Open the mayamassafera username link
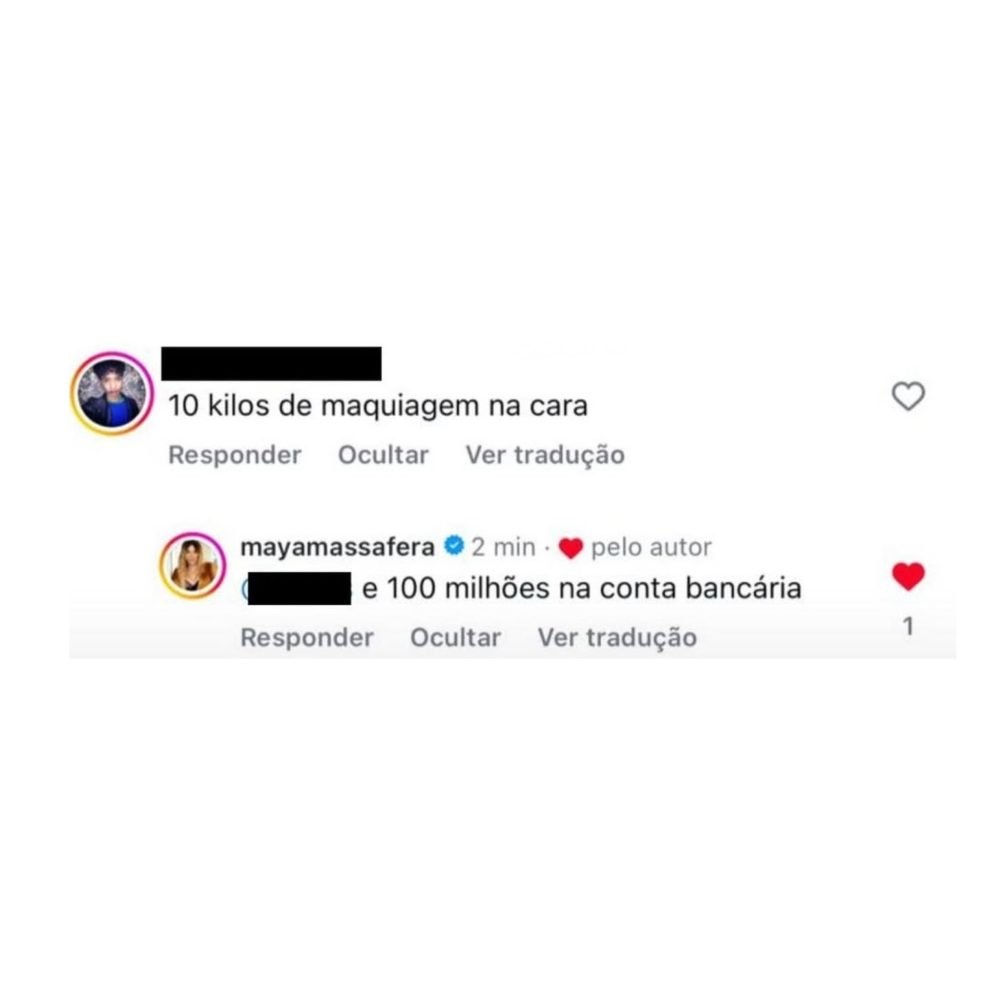Viewport: 1000px width, 1000px height. click(337, 547)
